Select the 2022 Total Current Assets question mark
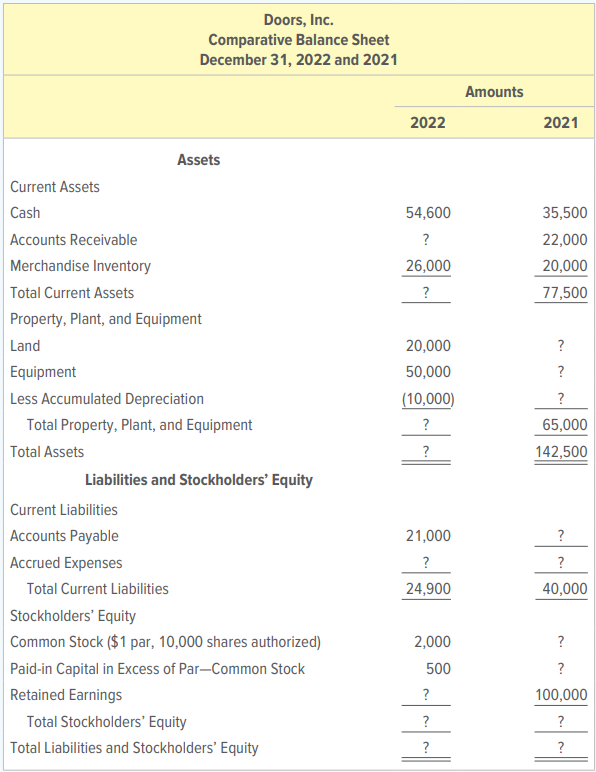 click(426, 293)
